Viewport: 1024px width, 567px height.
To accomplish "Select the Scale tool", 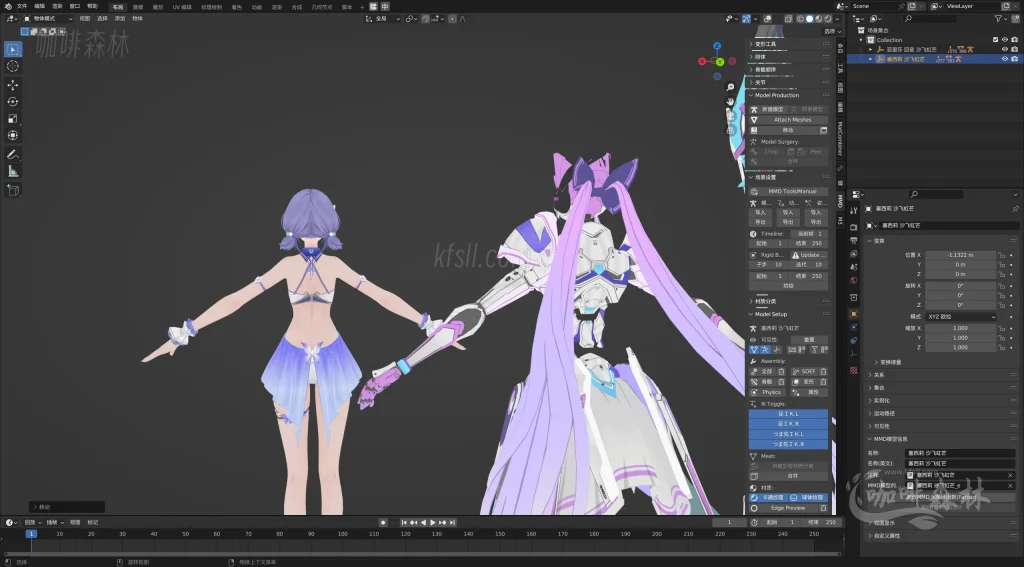I will pos(12,118).
